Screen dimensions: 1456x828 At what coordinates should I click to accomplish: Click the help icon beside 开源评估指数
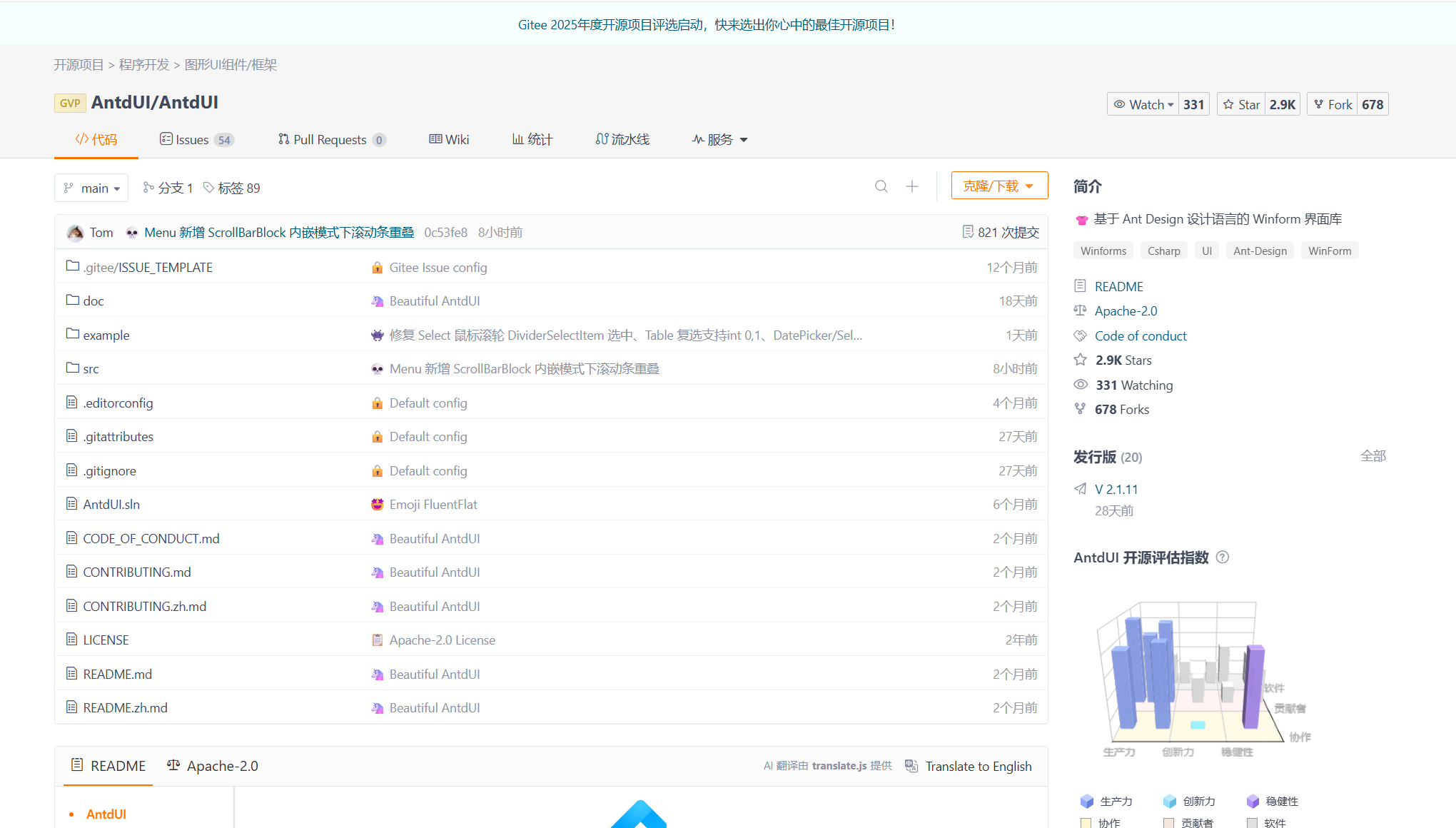pos(1223,557)
